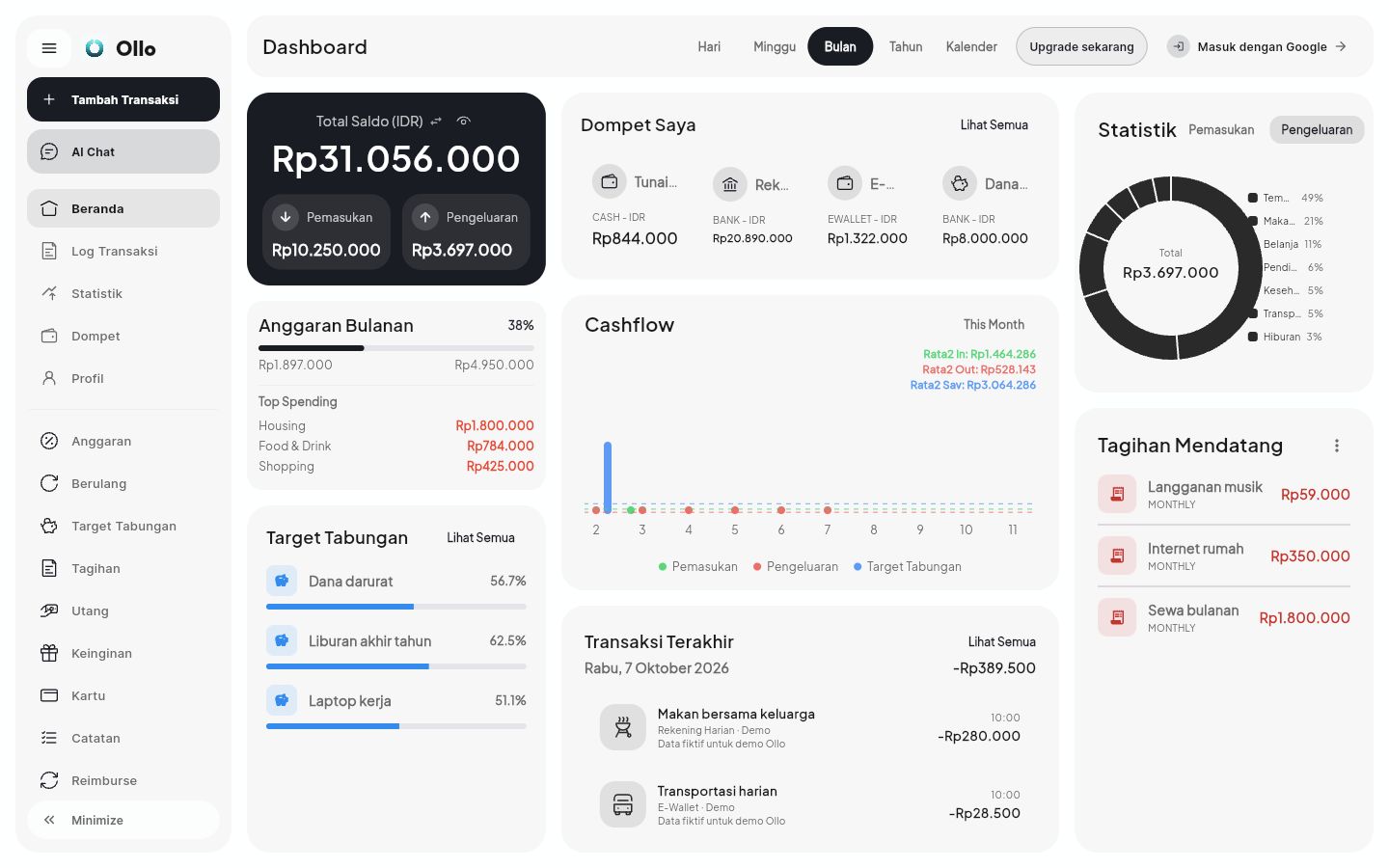Open Tagihan in the sidebar
The width and height of the screenshot is (1389, 868).
point(123,568)
